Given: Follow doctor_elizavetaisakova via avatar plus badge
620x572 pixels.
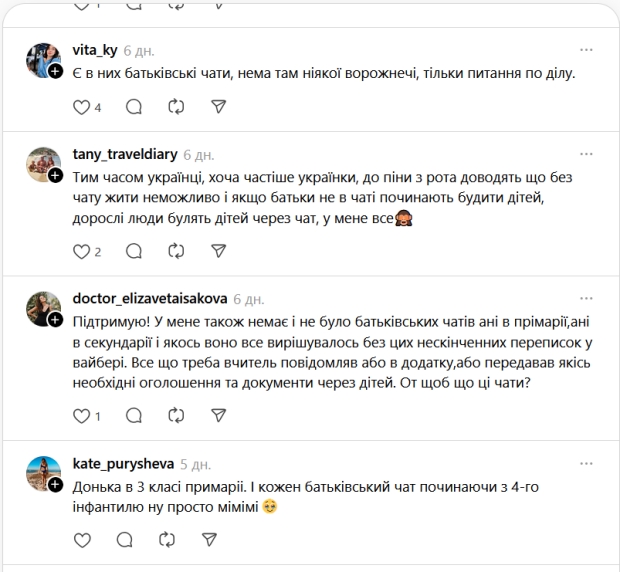Looking at the screenshot, I should (57, 319).
